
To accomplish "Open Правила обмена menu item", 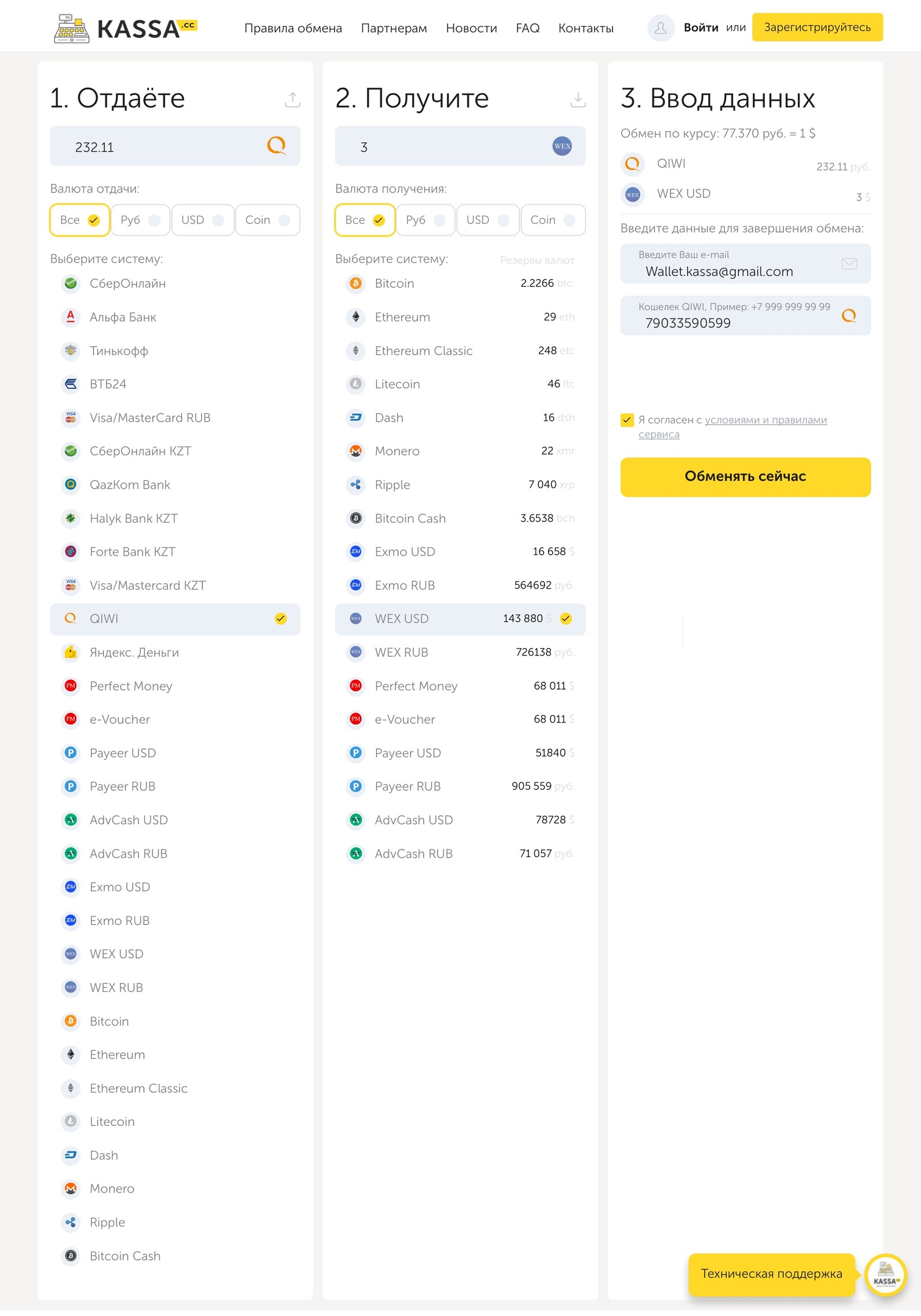I will pyautogui.click(x=293, y=28).
